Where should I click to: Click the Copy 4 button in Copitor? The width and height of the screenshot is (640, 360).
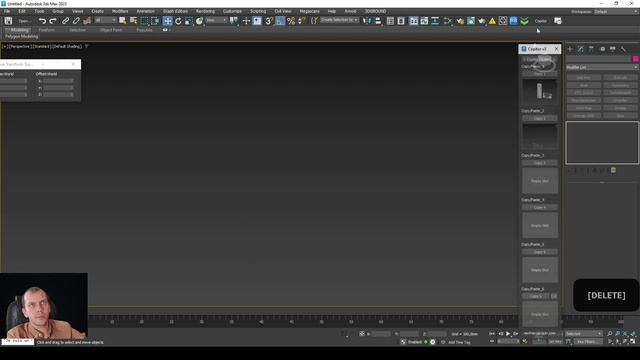point(540,207)
